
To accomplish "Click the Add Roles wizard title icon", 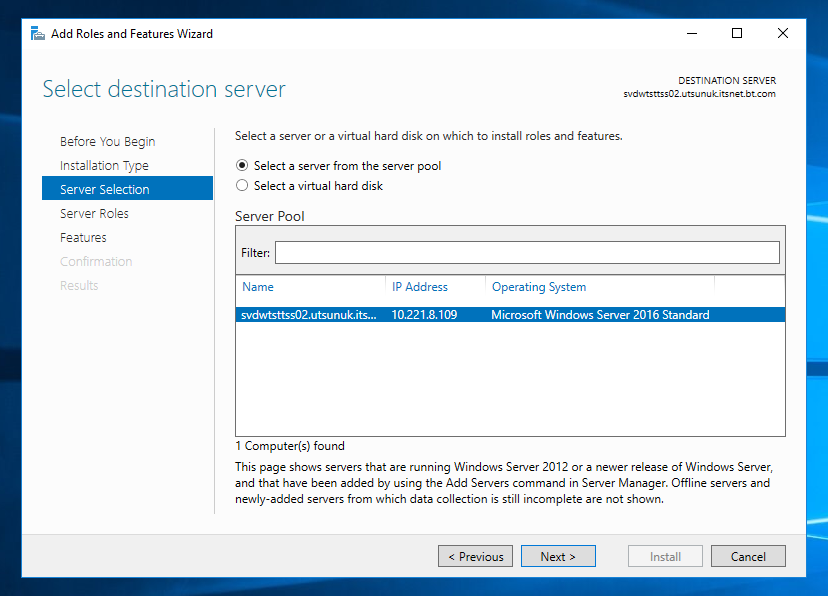I will 37,33.
